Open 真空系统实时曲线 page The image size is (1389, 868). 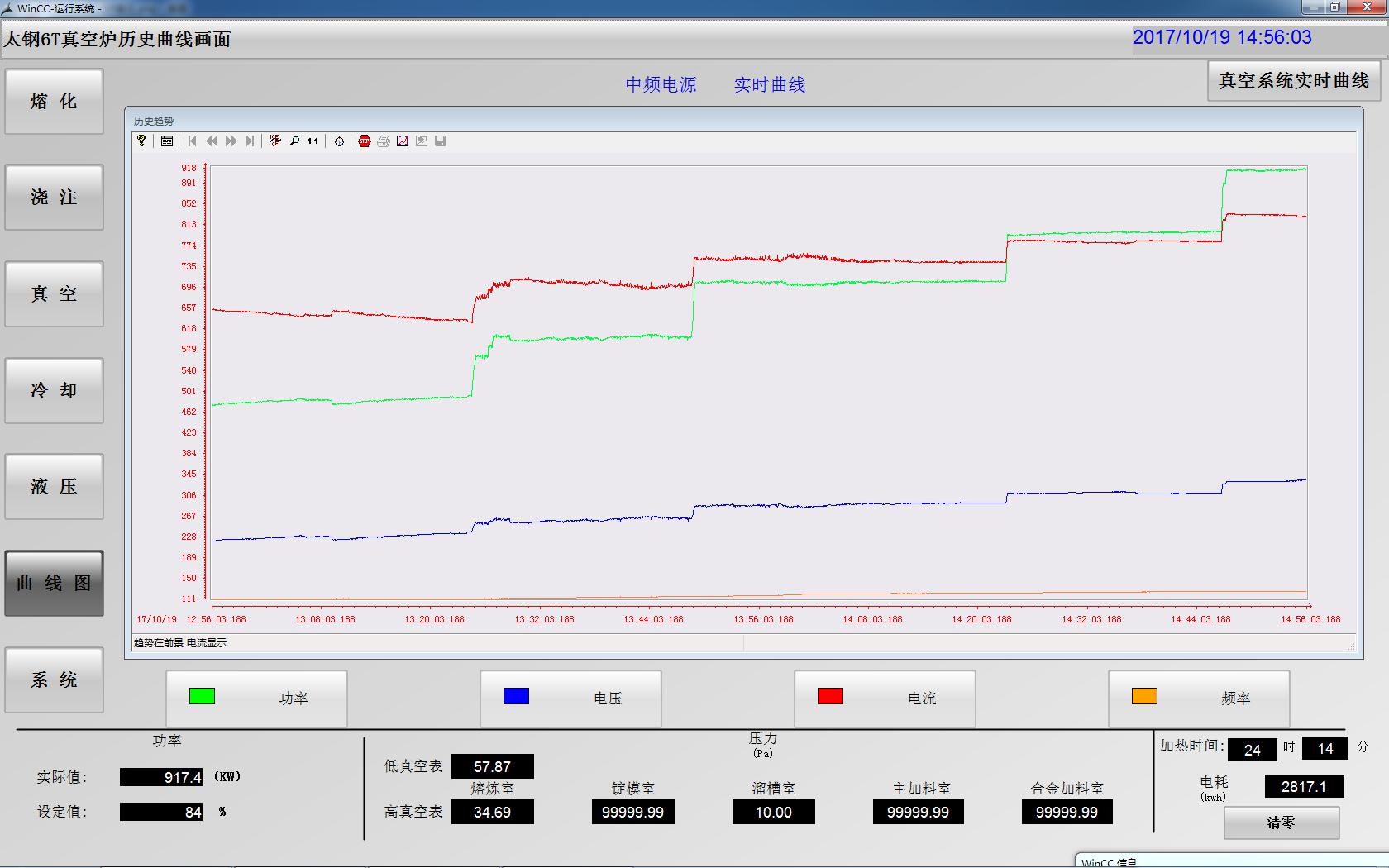(1293, 81)
